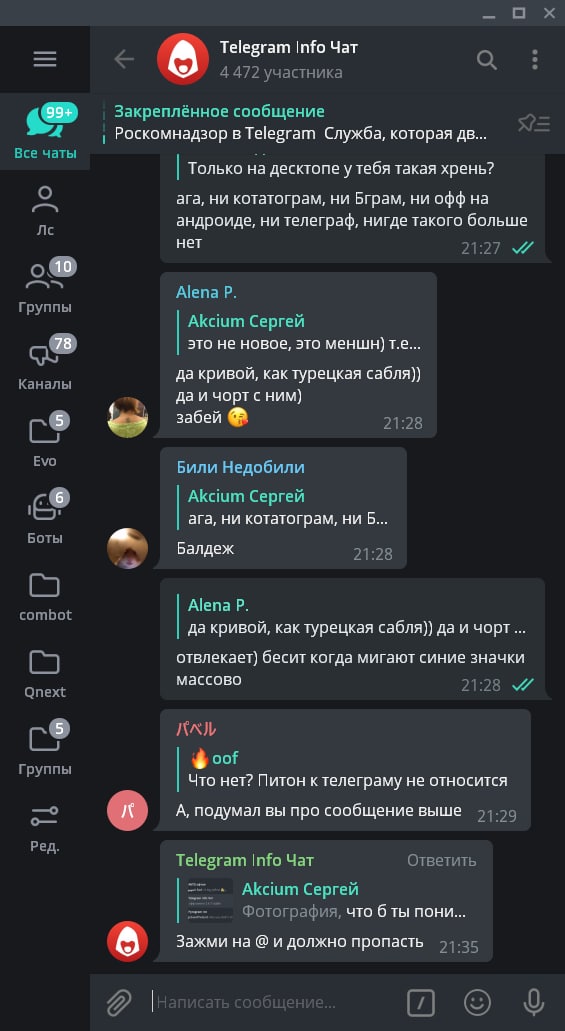Go back with the arrow icon
The width and height of the screenshot is (565, 1031).
click(x=124, y=60)
